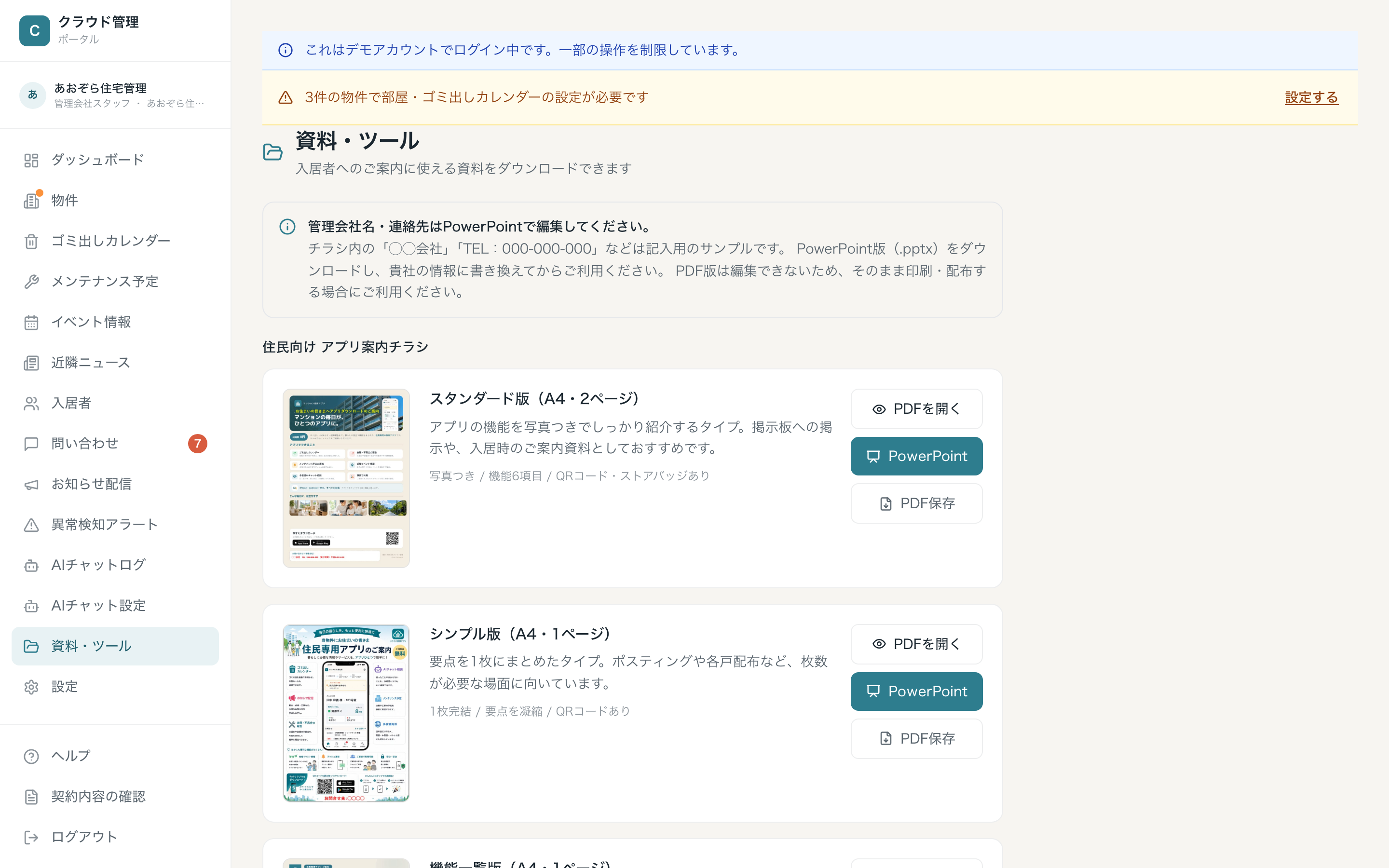Image resolution: width=1389 pixels, height=868 pixels.
Task: Click the 住民向け アプリ案内チラシ heading
Action: coord(345,347)
